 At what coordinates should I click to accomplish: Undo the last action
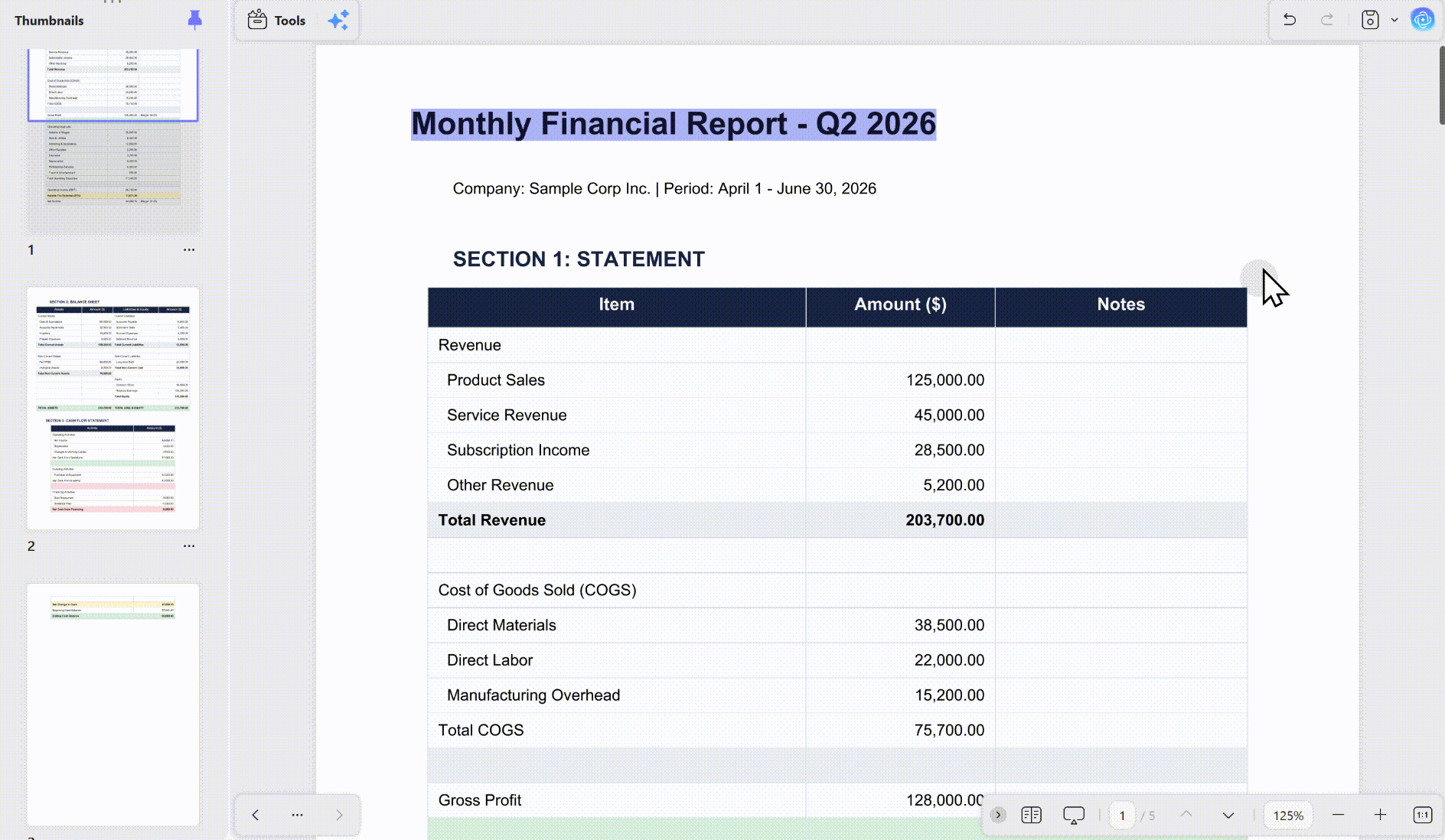pyautogui.click(x=1290, y=20)
